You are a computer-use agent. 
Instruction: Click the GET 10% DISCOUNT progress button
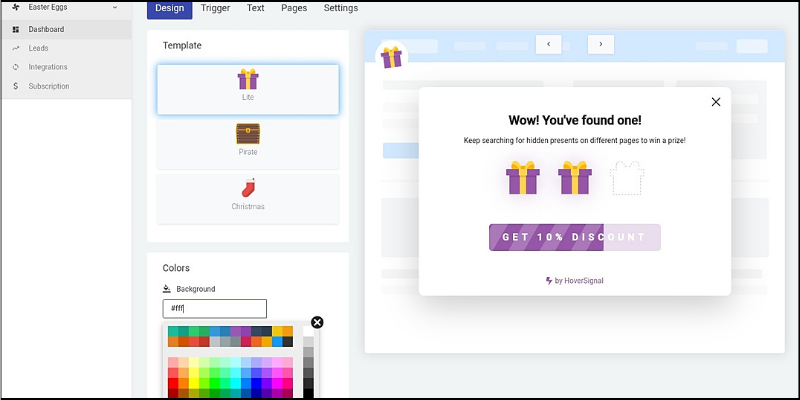(x=575, y=237)
